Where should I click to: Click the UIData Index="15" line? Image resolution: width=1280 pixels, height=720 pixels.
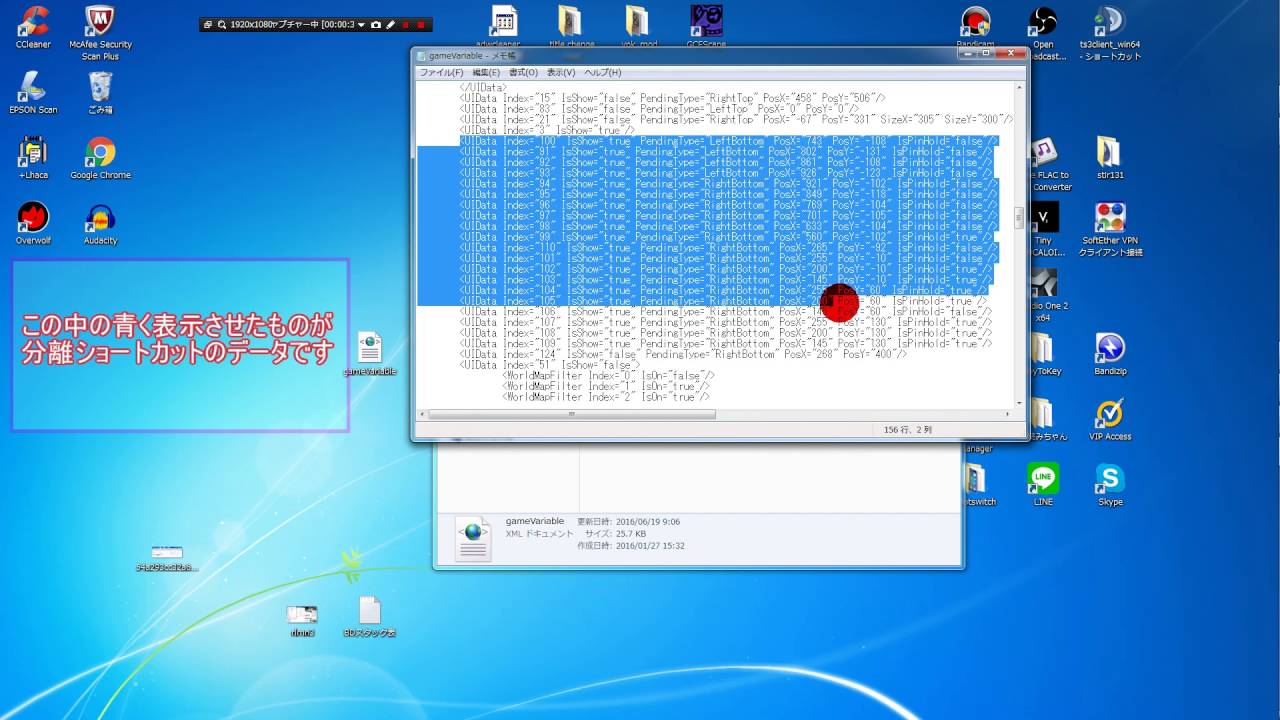672,98
